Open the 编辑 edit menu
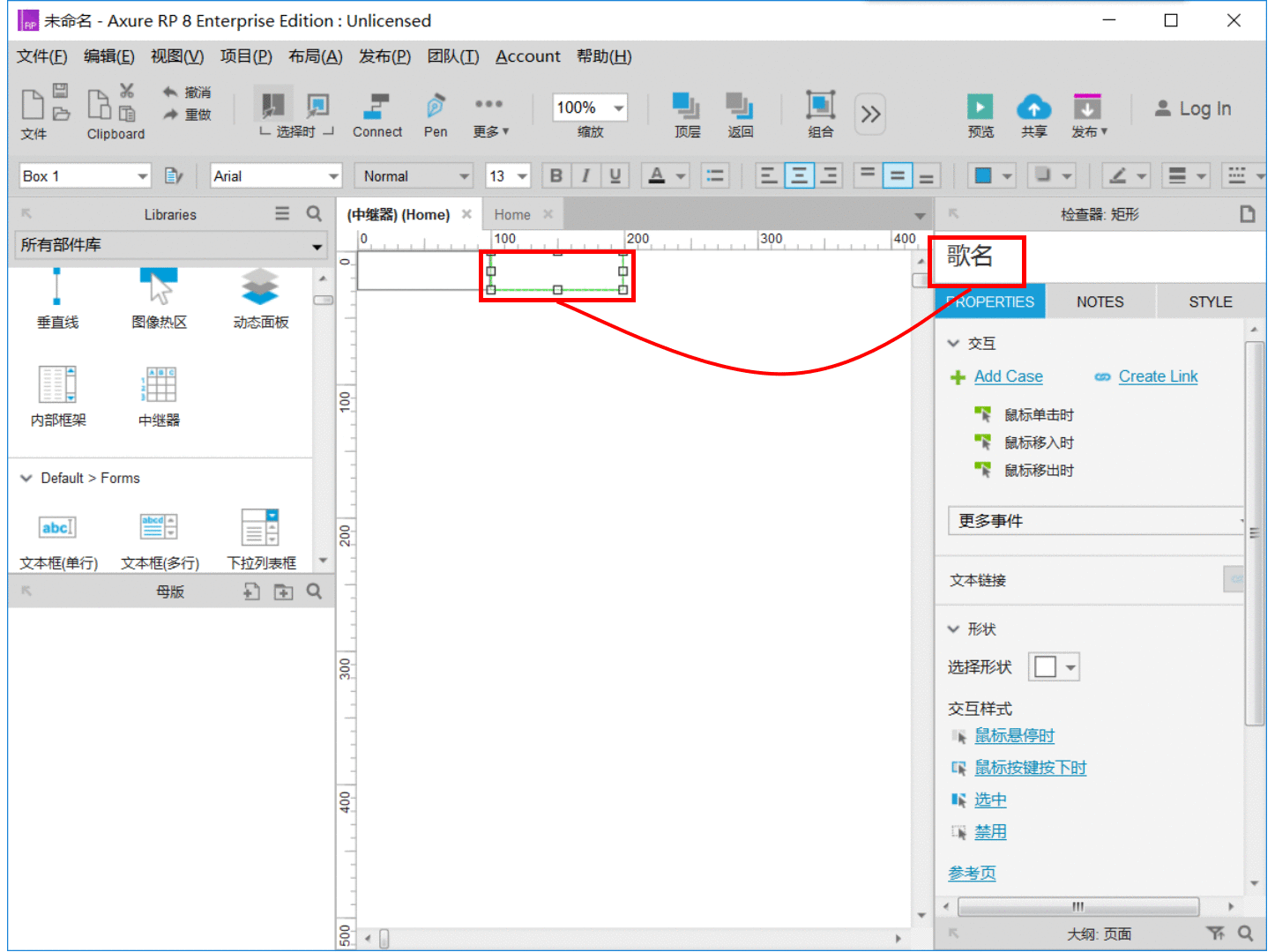 click(x=109, y=56)
